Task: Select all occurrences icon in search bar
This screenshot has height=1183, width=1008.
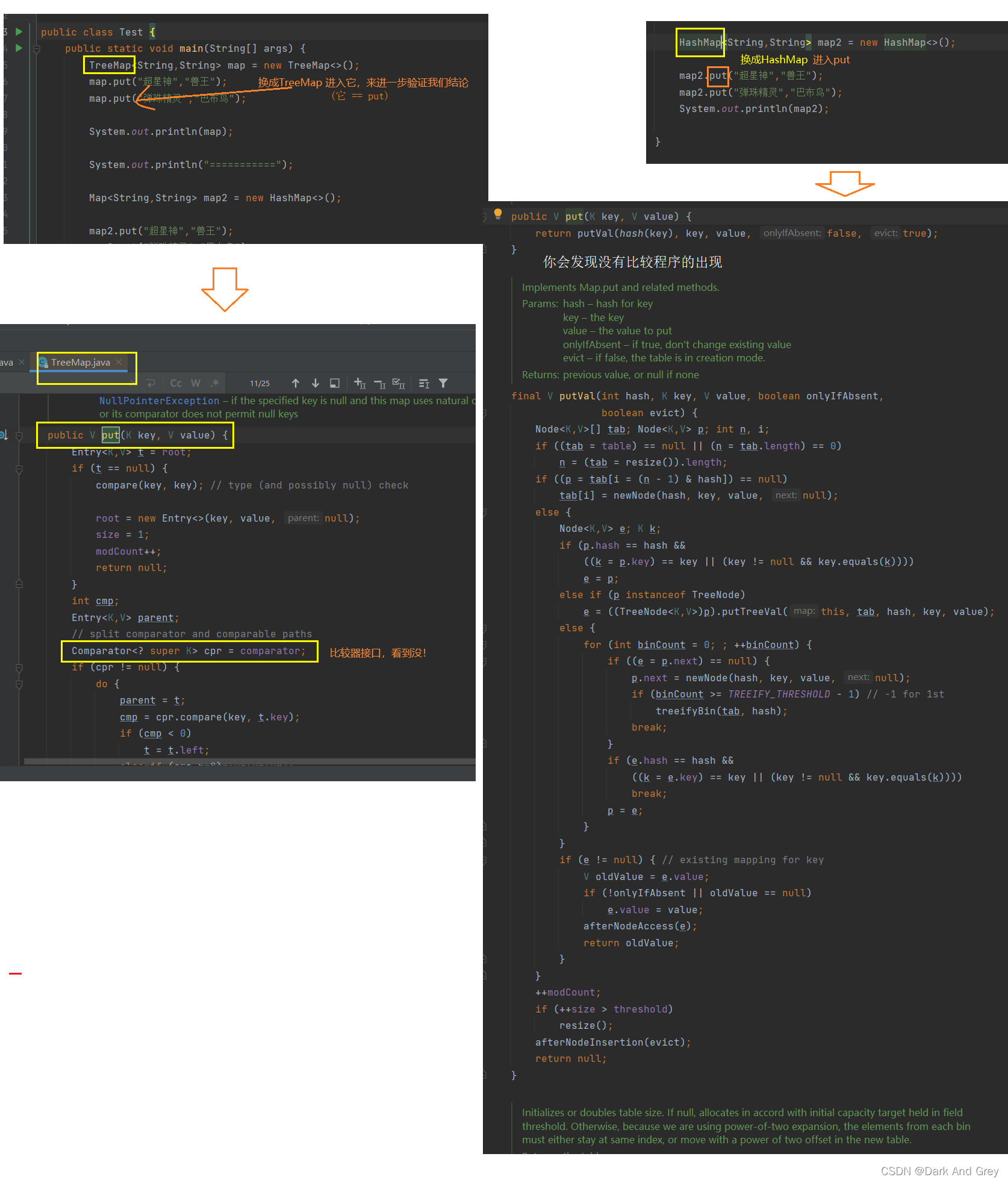Action: click(x=399, y=383)
